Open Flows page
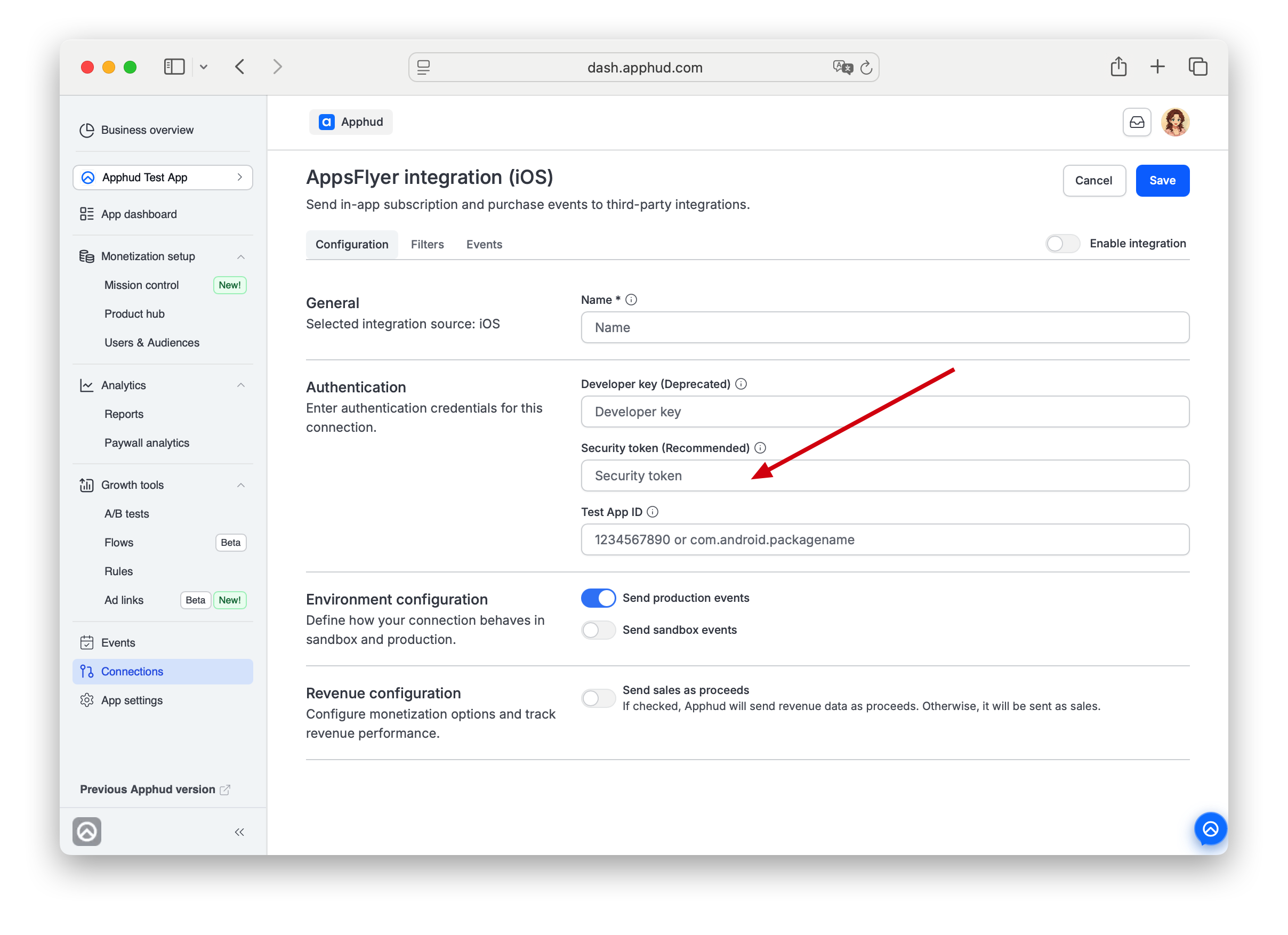 click(119, 543)
